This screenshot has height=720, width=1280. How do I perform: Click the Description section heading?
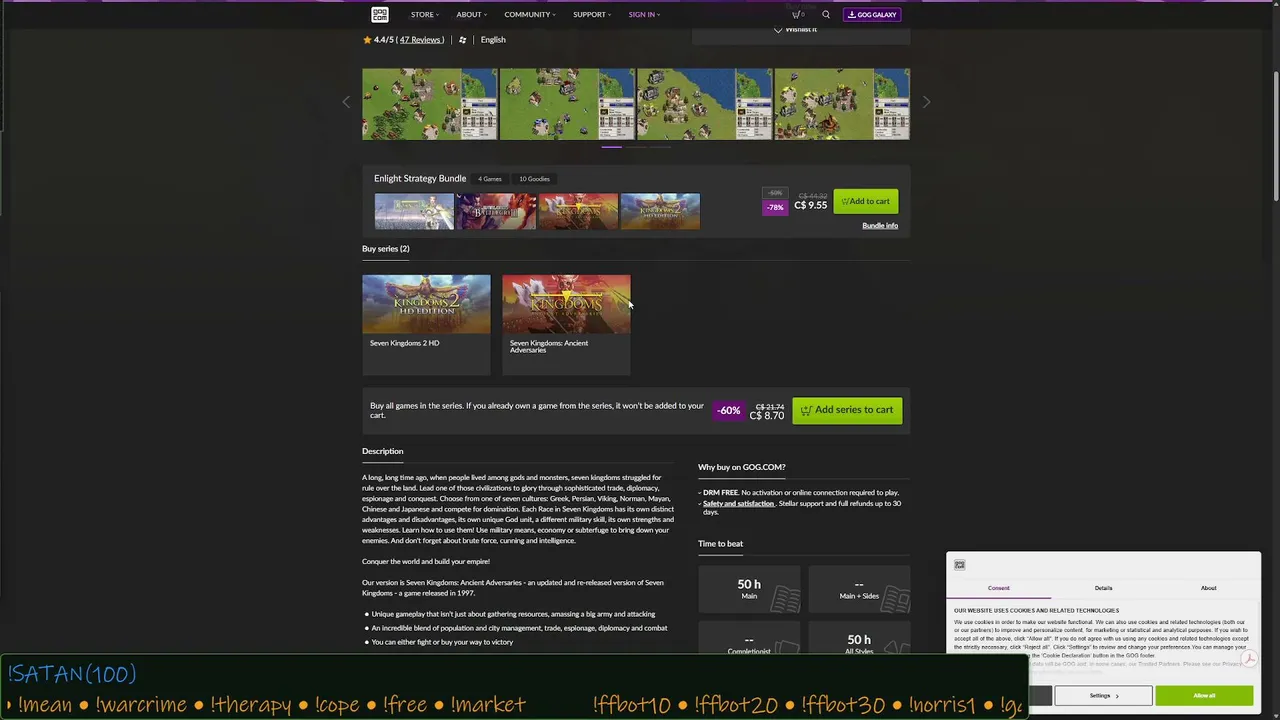pos(382,451)
